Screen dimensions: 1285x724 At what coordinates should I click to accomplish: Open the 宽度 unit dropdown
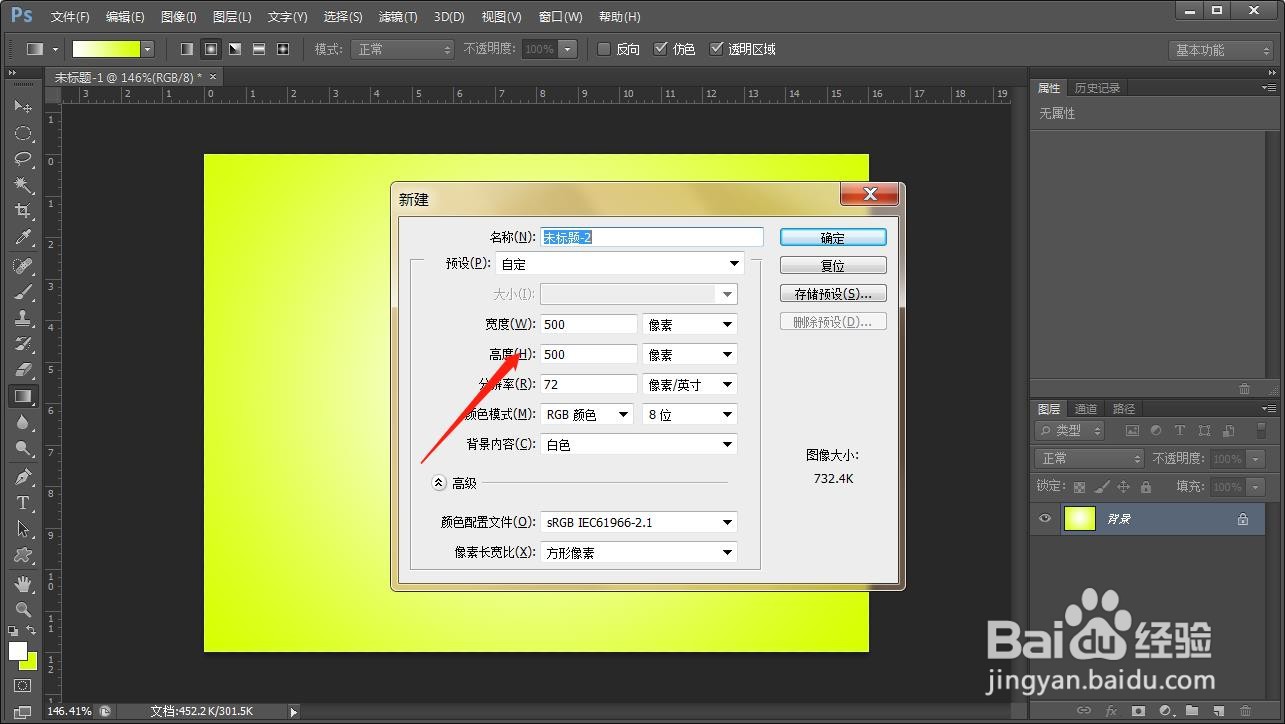(x=690, y=324)
